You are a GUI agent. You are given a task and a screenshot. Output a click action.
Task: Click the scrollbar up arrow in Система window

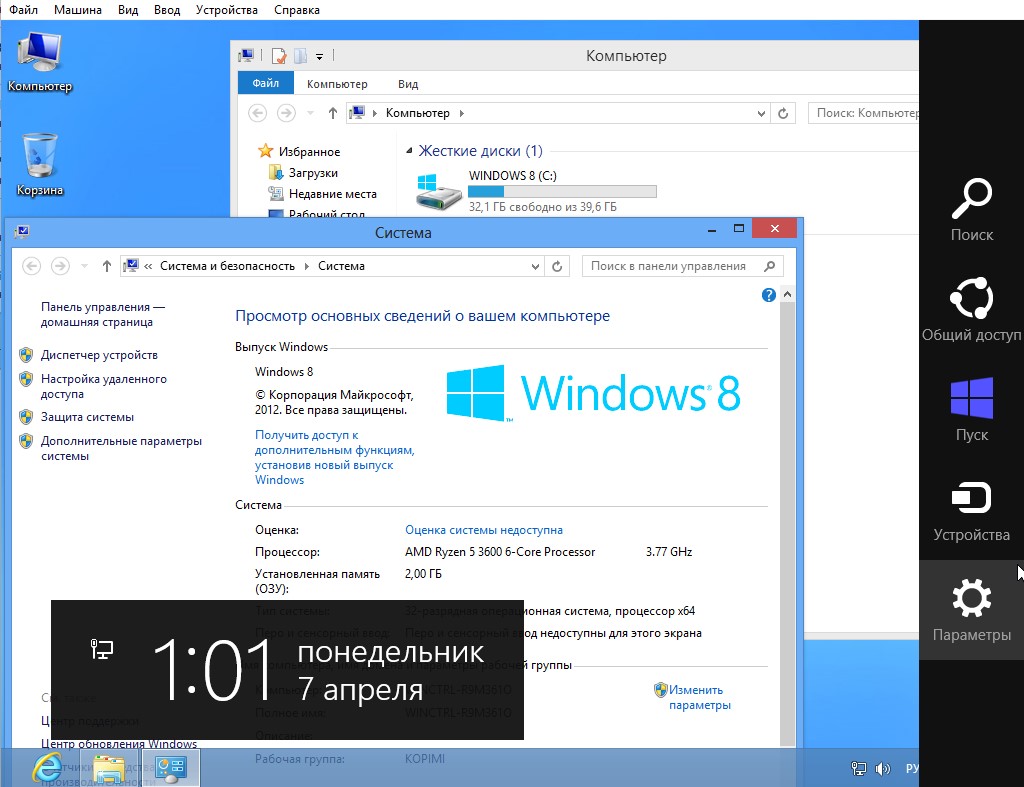tap(787, 295)
